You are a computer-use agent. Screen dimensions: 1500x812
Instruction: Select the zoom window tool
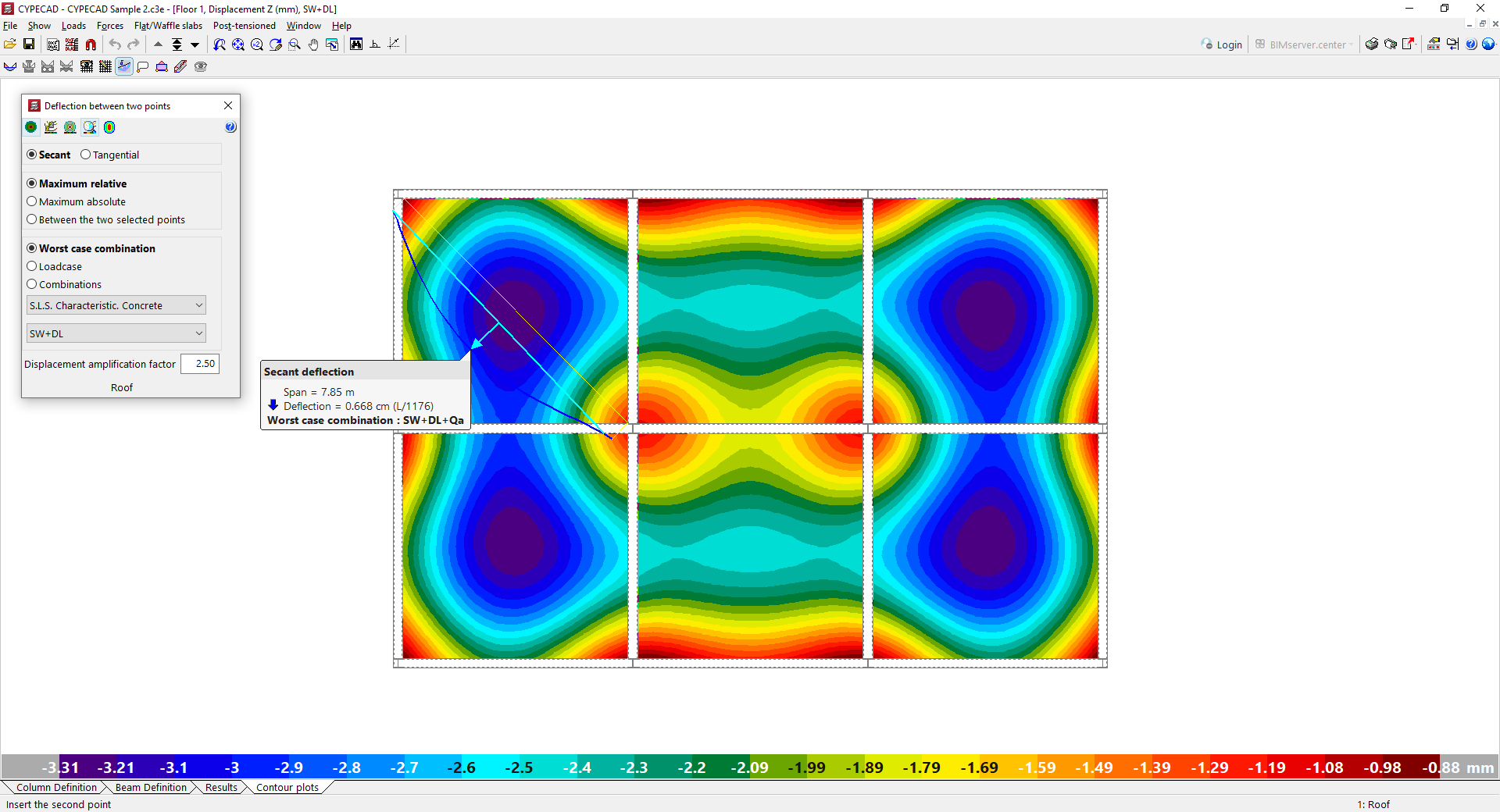click(295, 45)
